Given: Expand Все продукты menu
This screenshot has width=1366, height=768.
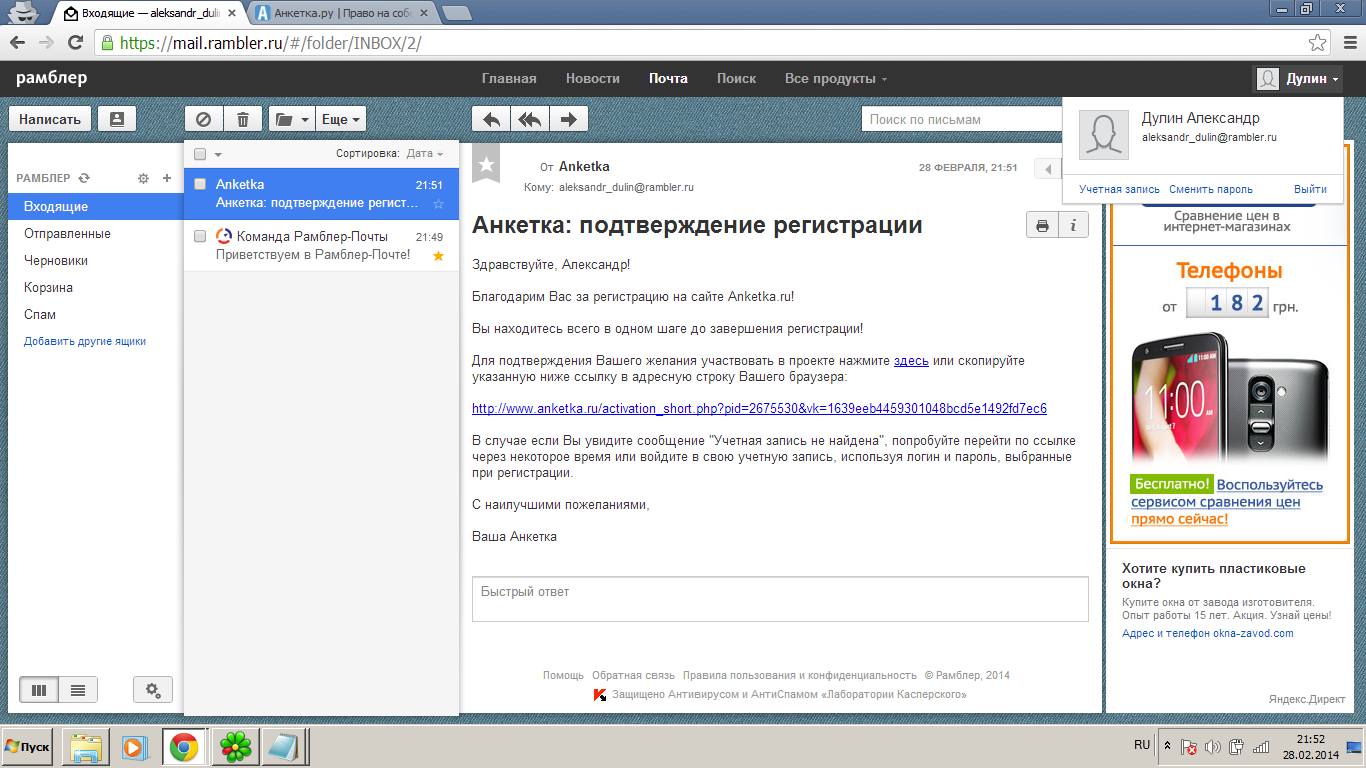Looking at the screenshot, I should (x=835, y=79).
